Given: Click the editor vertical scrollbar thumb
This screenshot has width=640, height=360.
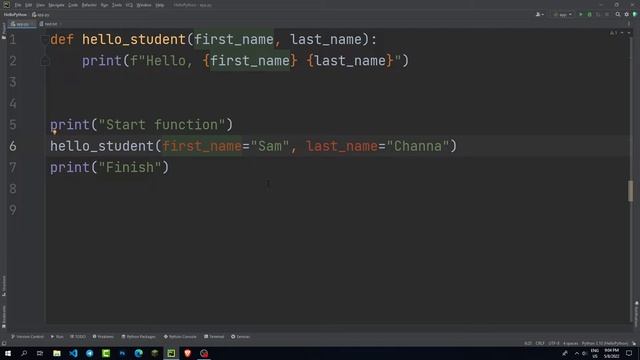Looking at the screenshot, I should click(631, 191).
